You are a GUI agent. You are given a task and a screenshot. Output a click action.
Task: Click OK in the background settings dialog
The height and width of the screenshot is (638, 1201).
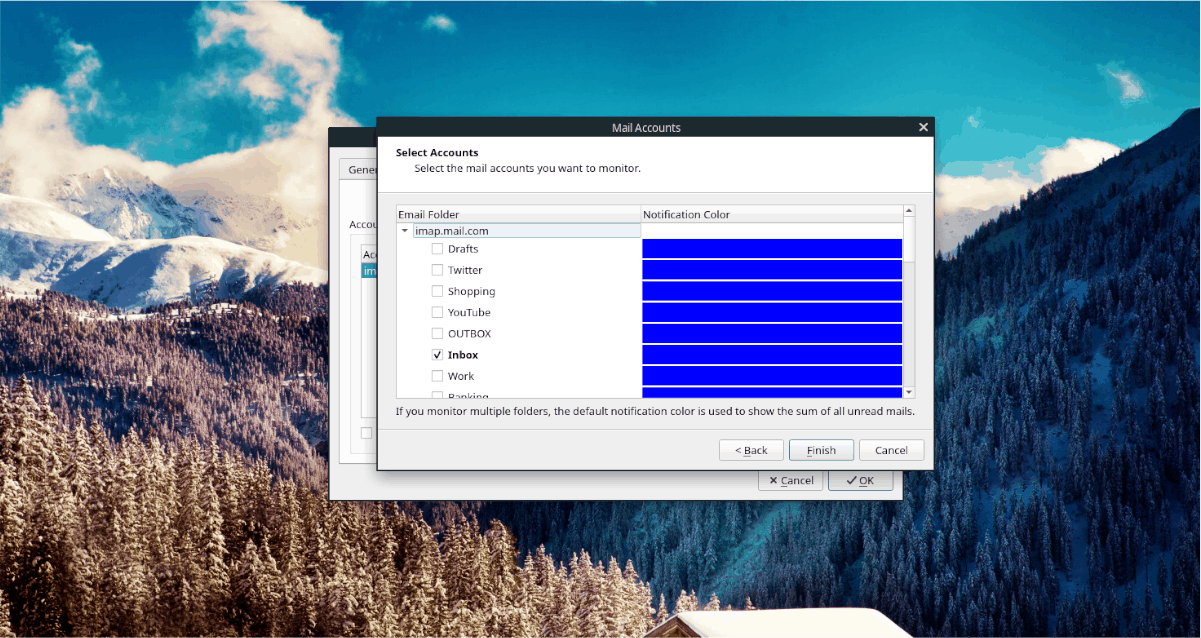point(860,480)
